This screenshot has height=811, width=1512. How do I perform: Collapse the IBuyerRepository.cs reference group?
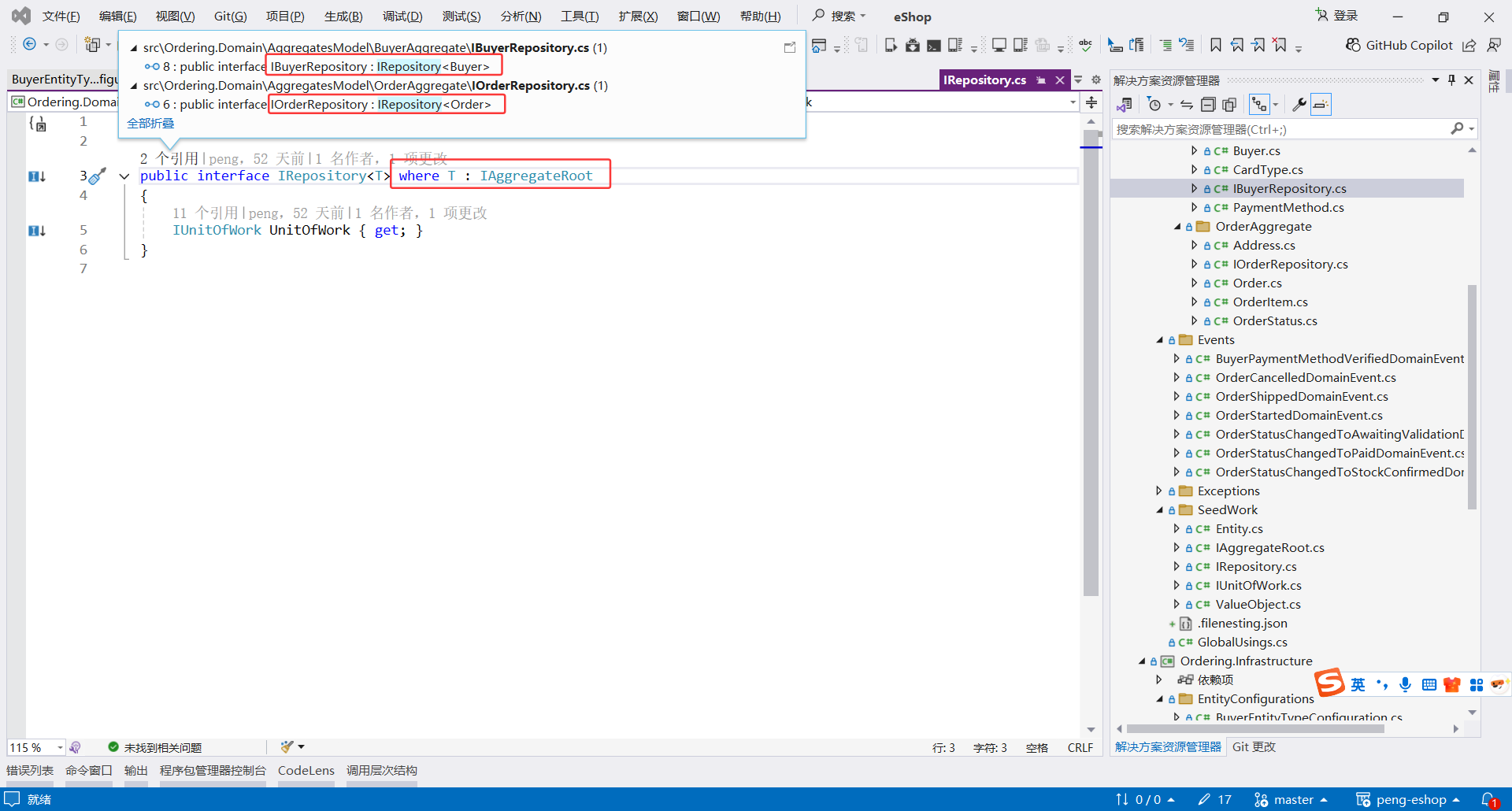(134, 48)
